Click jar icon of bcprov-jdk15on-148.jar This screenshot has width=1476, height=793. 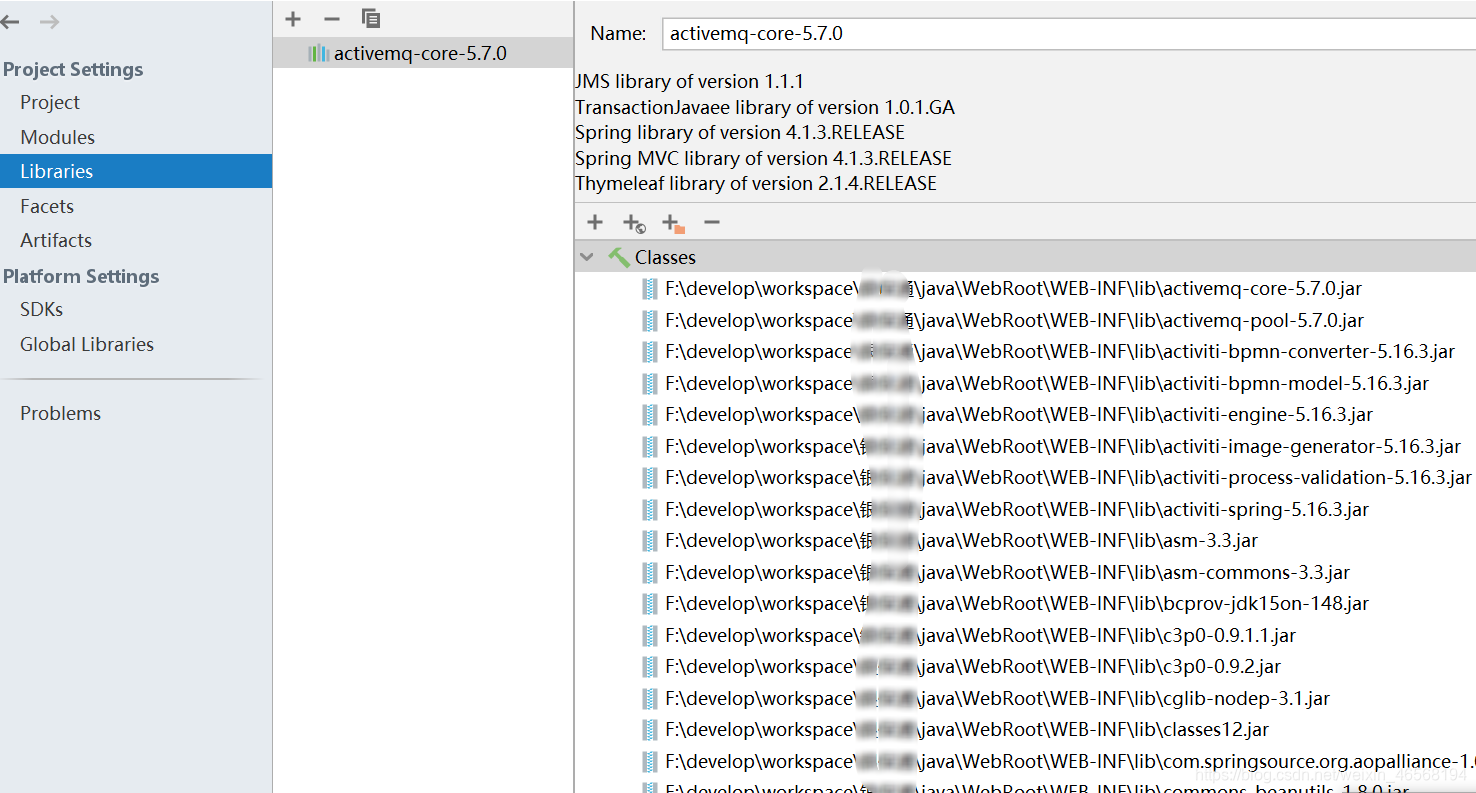pyautogui.click(x=651, y=604)
